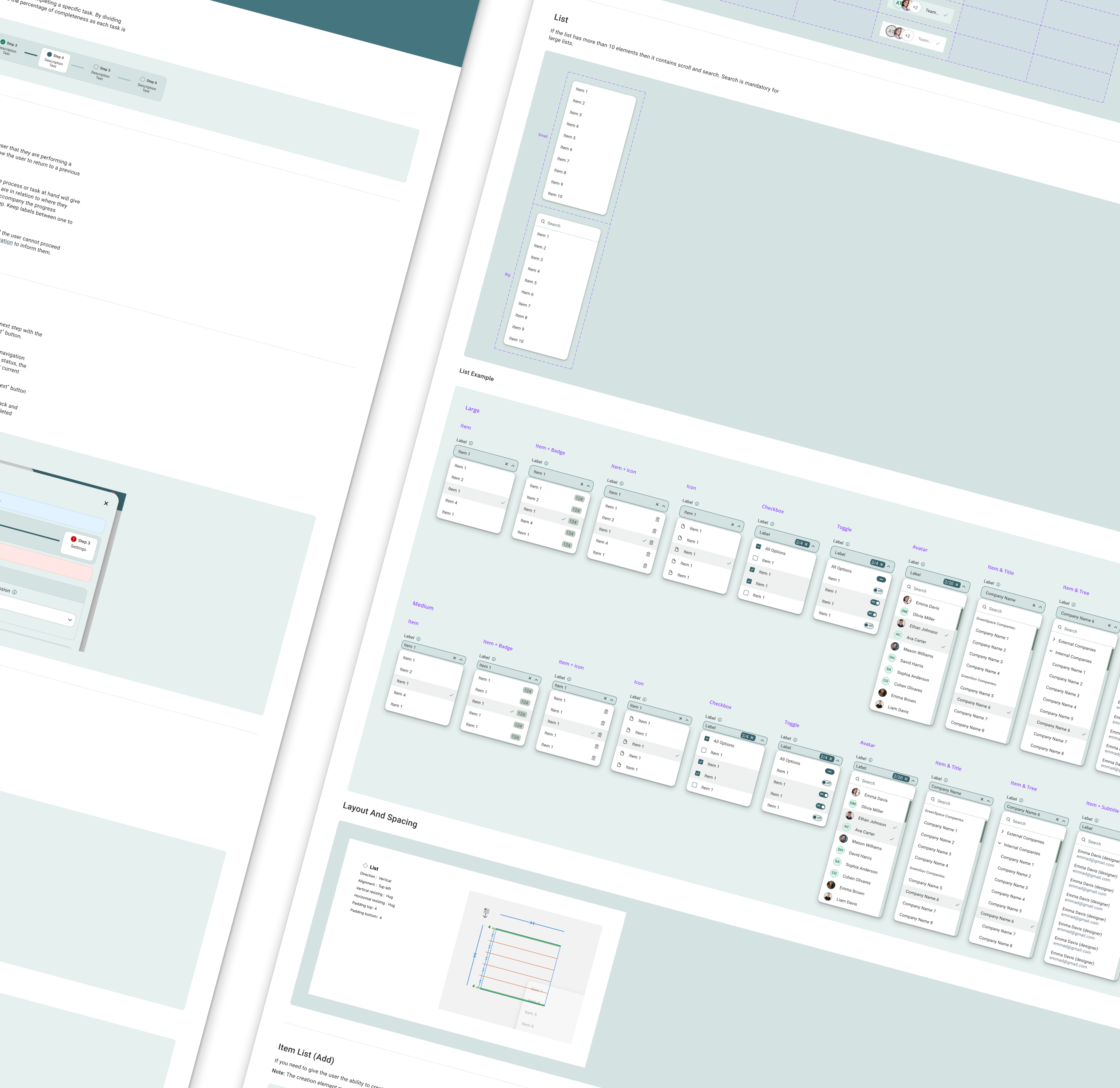Click the info icon beside Label in Medium Checkbox example
The width and height of the screenshot is (1120, 1088).
[720, 720]
